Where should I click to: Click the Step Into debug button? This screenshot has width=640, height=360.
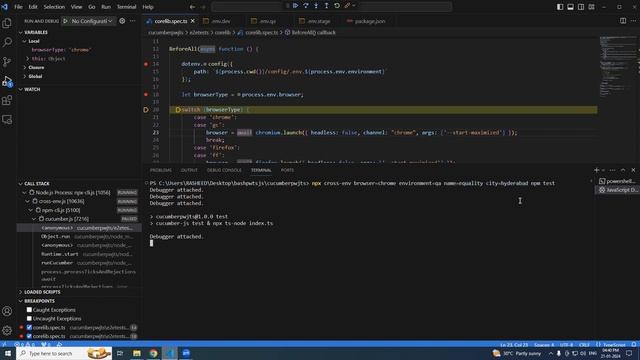point(316,6)
